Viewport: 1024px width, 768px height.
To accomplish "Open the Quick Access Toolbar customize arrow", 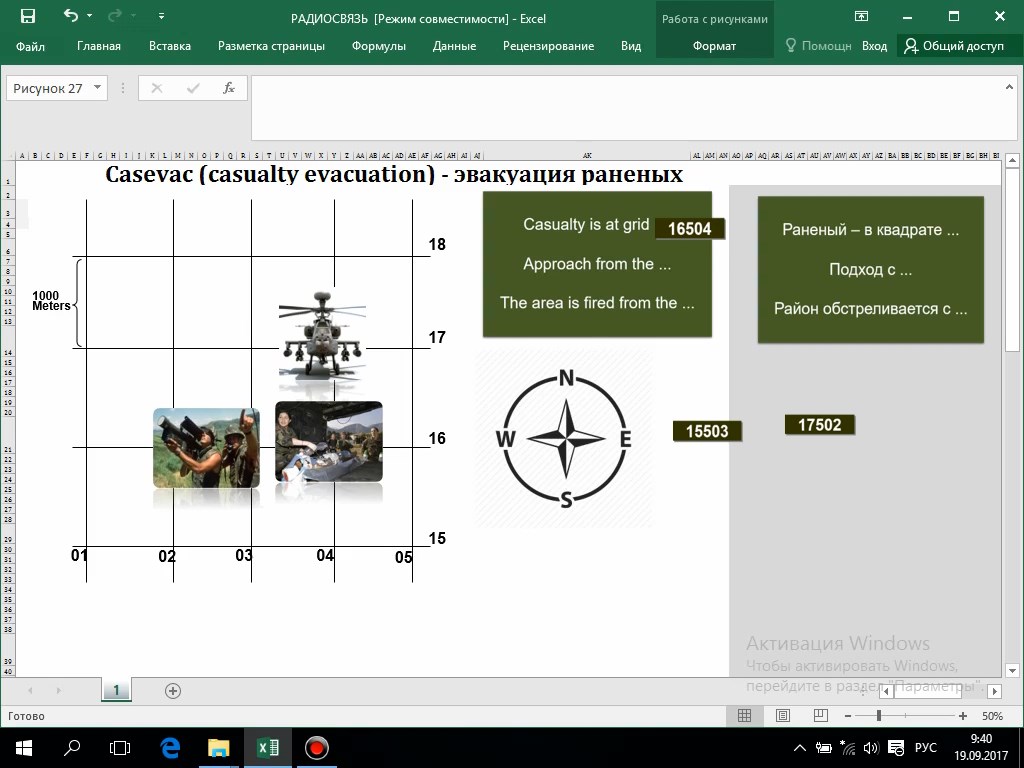I will click(x=161, y=16).
